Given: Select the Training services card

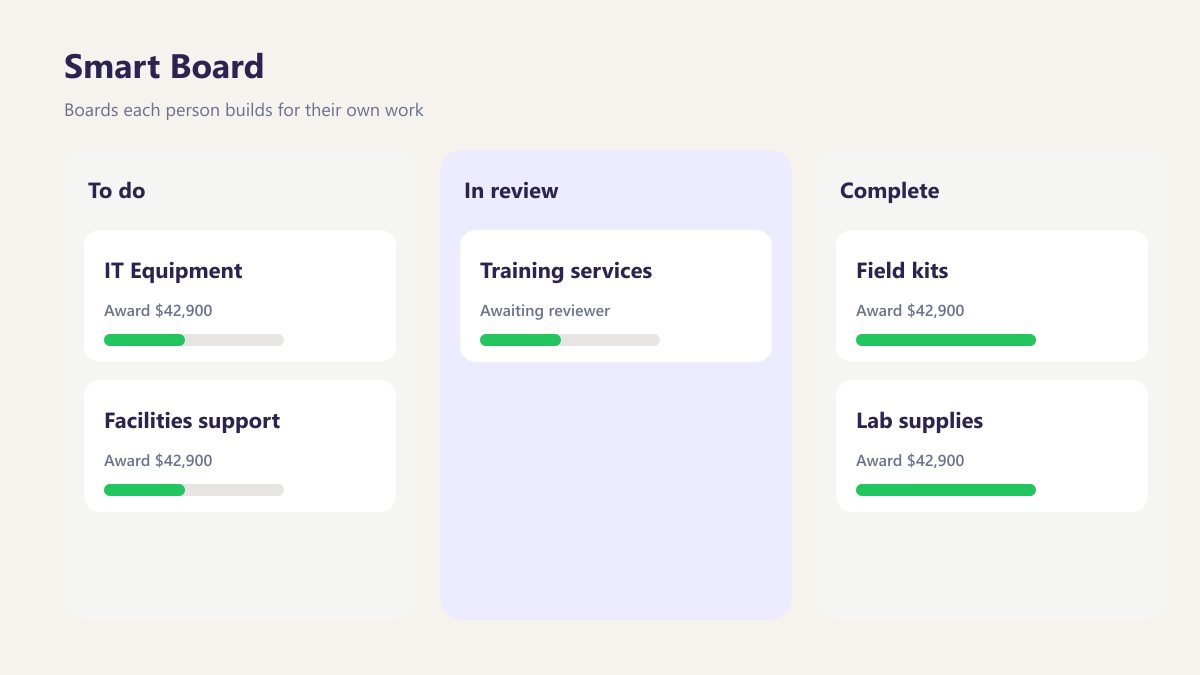Looking at the screenshot, I should (x=616, y=296).
